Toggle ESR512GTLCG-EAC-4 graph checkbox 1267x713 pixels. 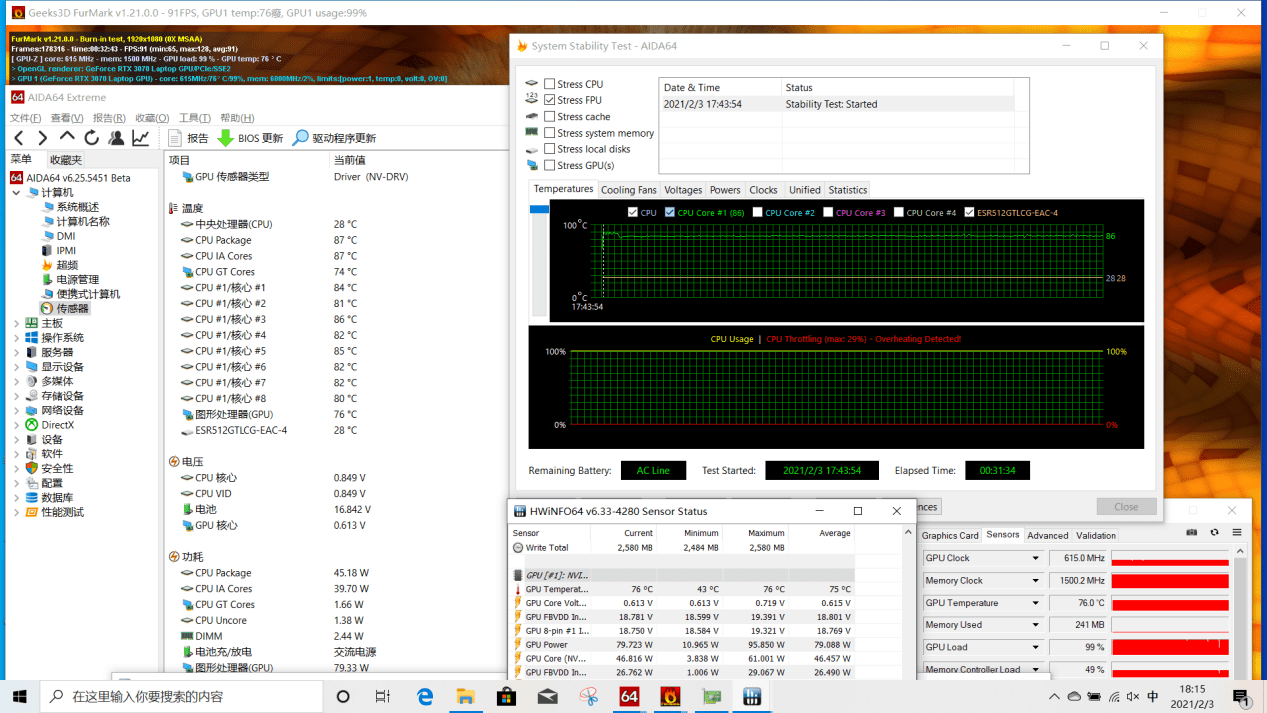tap(969, 212)
